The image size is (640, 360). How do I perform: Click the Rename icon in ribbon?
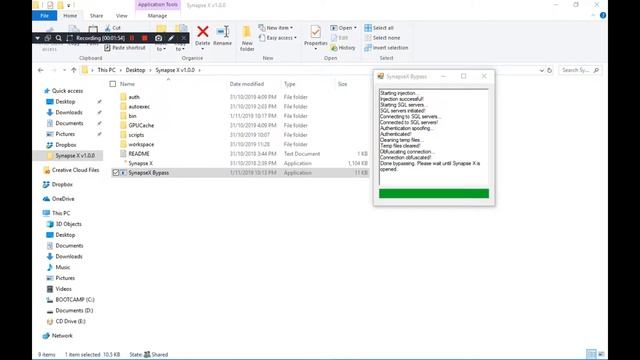coord(222,32)
